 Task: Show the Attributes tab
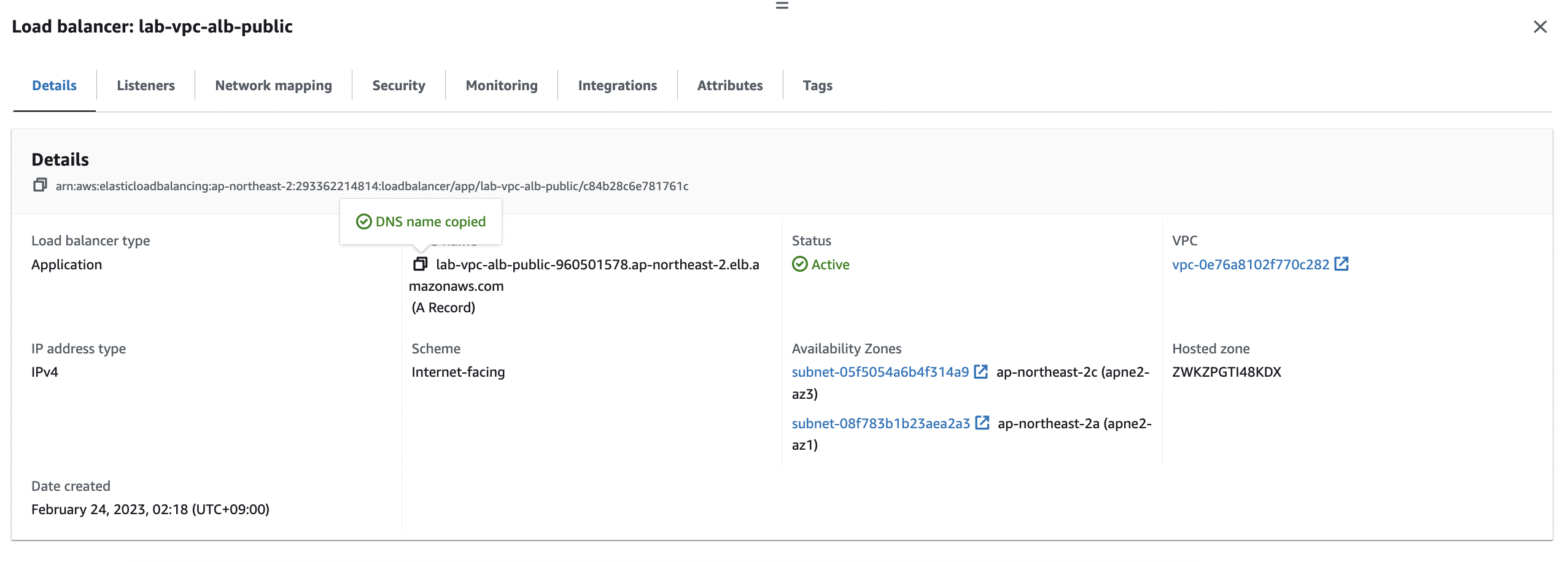pyautogui.click(x=729, y=85)
